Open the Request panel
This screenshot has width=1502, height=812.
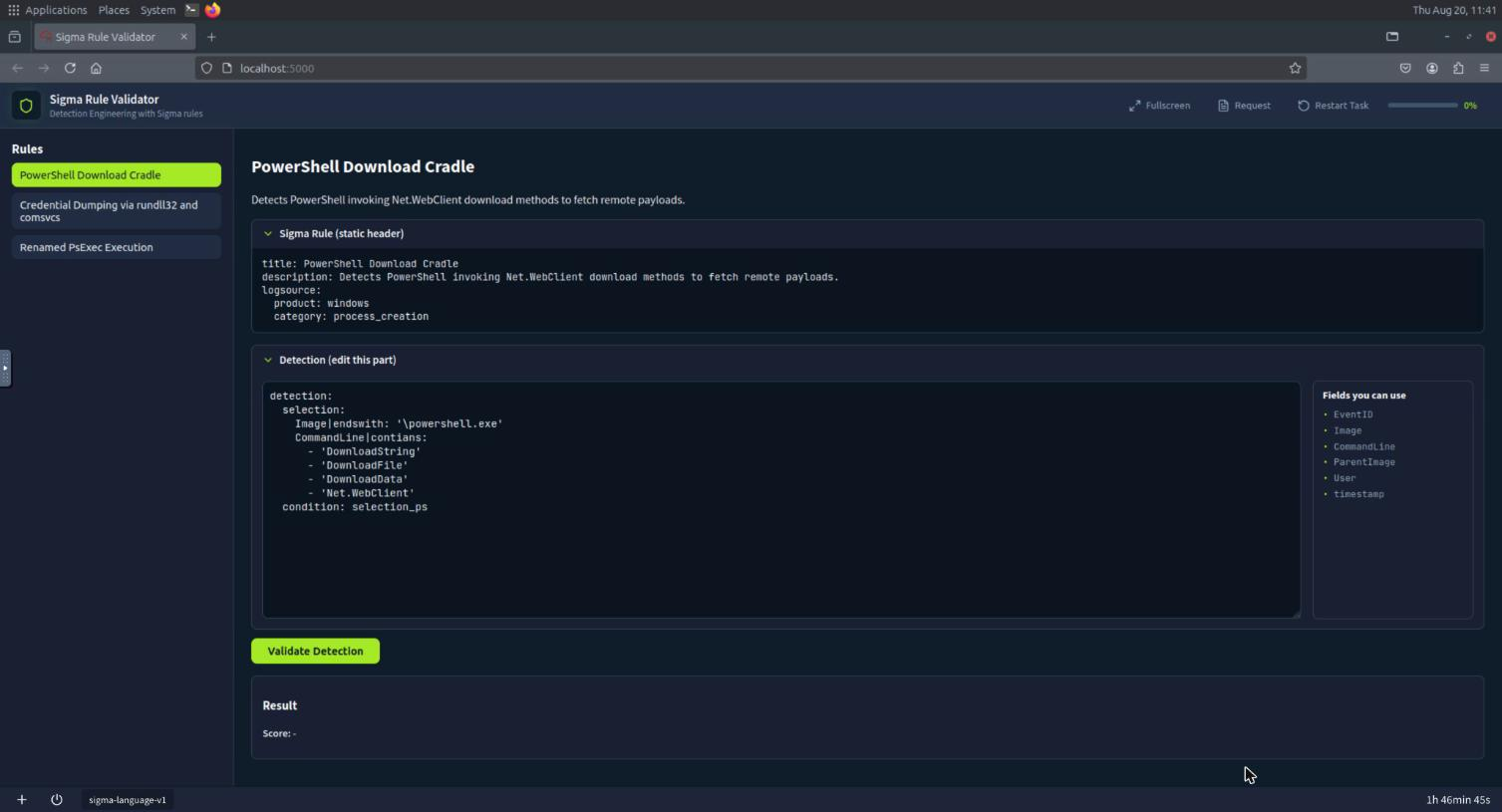[x=1244, y=105]
